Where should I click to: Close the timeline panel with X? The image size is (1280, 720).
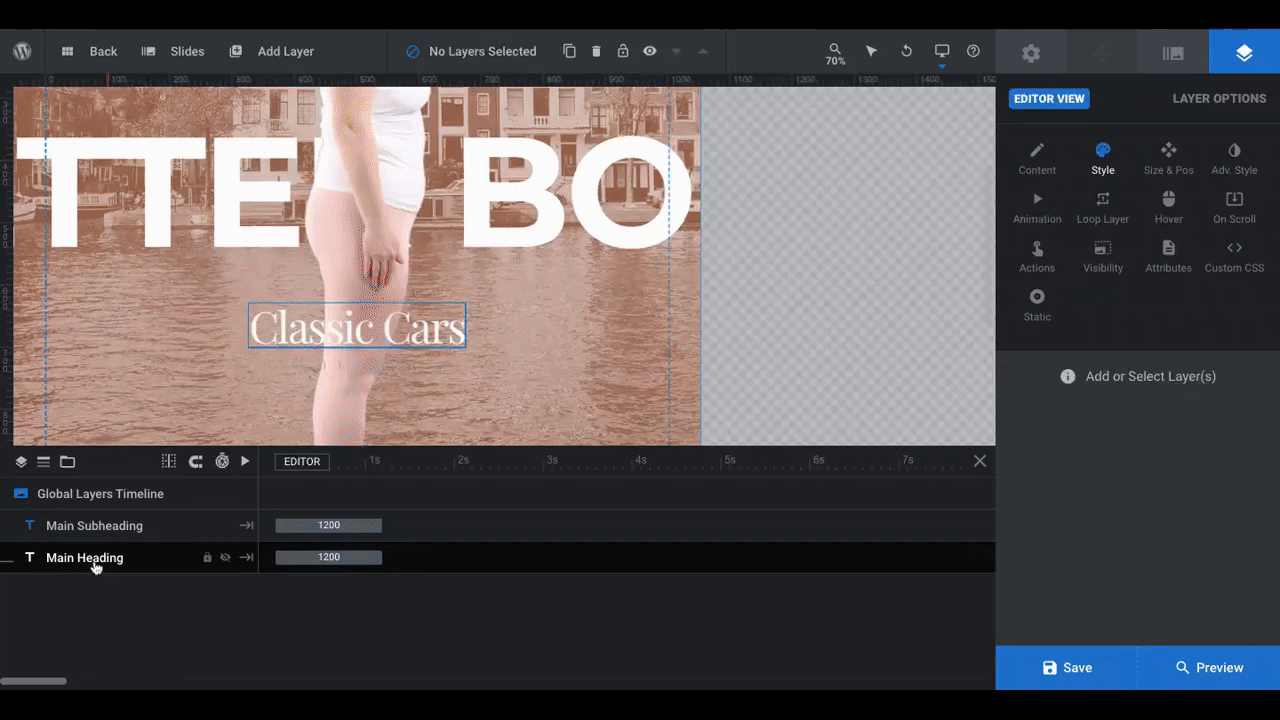(980, 461)
